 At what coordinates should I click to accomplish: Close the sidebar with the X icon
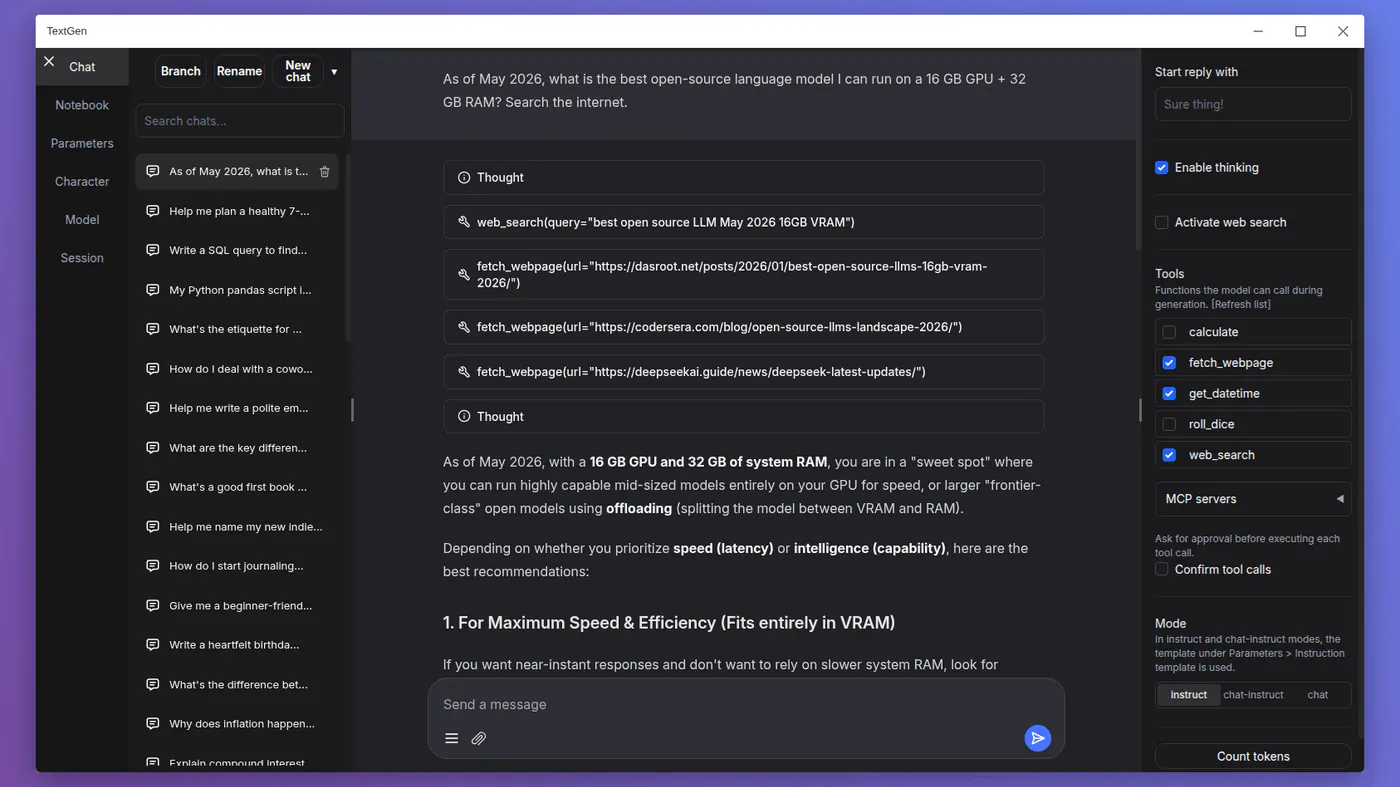(x=49, y=62)
